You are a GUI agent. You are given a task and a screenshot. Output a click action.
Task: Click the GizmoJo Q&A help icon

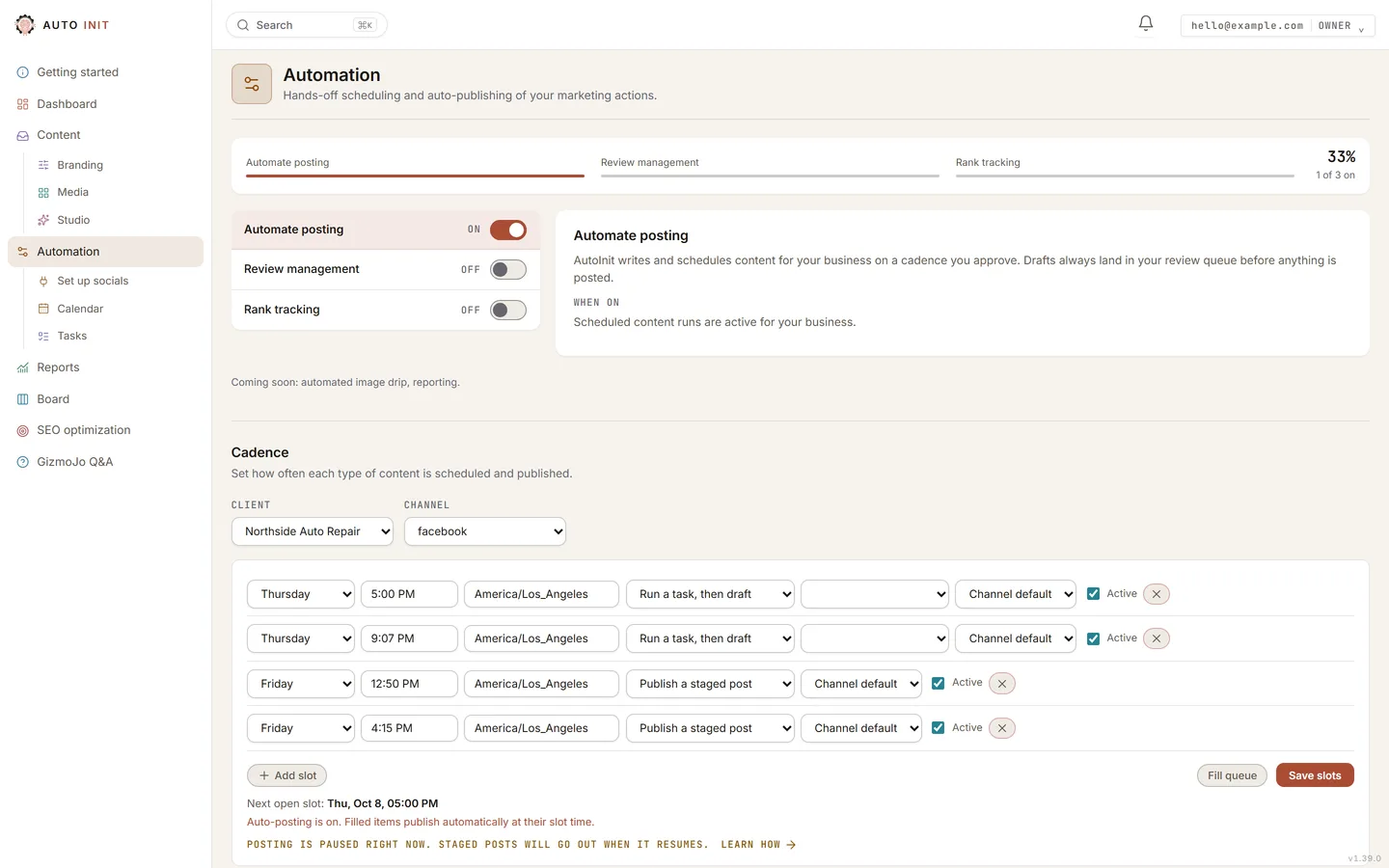coord(23,462)
